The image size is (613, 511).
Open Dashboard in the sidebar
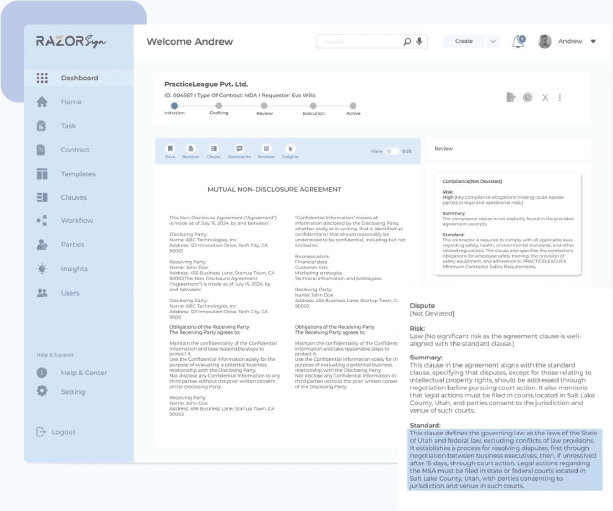[x=79, y=78]
